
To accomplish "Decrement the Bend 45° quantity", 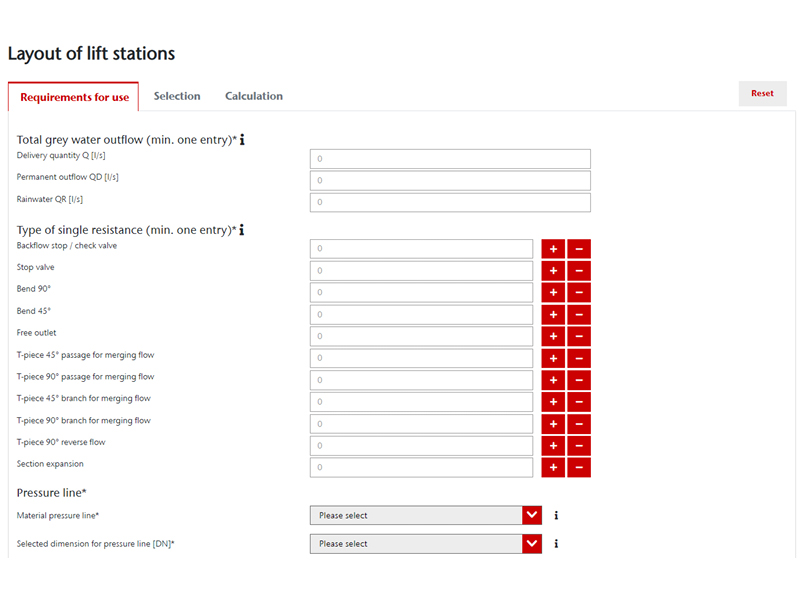I will coord(579,315).
